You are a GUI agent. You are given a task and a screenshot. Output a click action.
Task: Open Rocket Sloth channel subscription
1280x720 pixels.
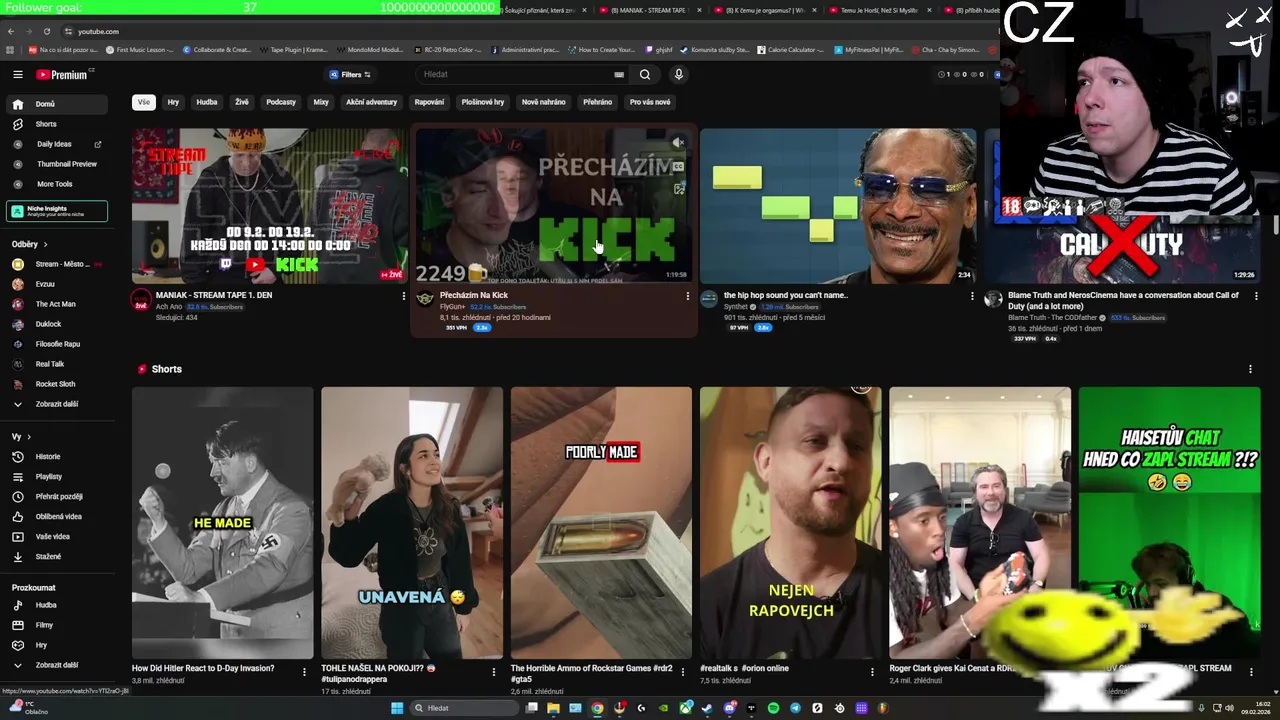click(x=57, y=384)
